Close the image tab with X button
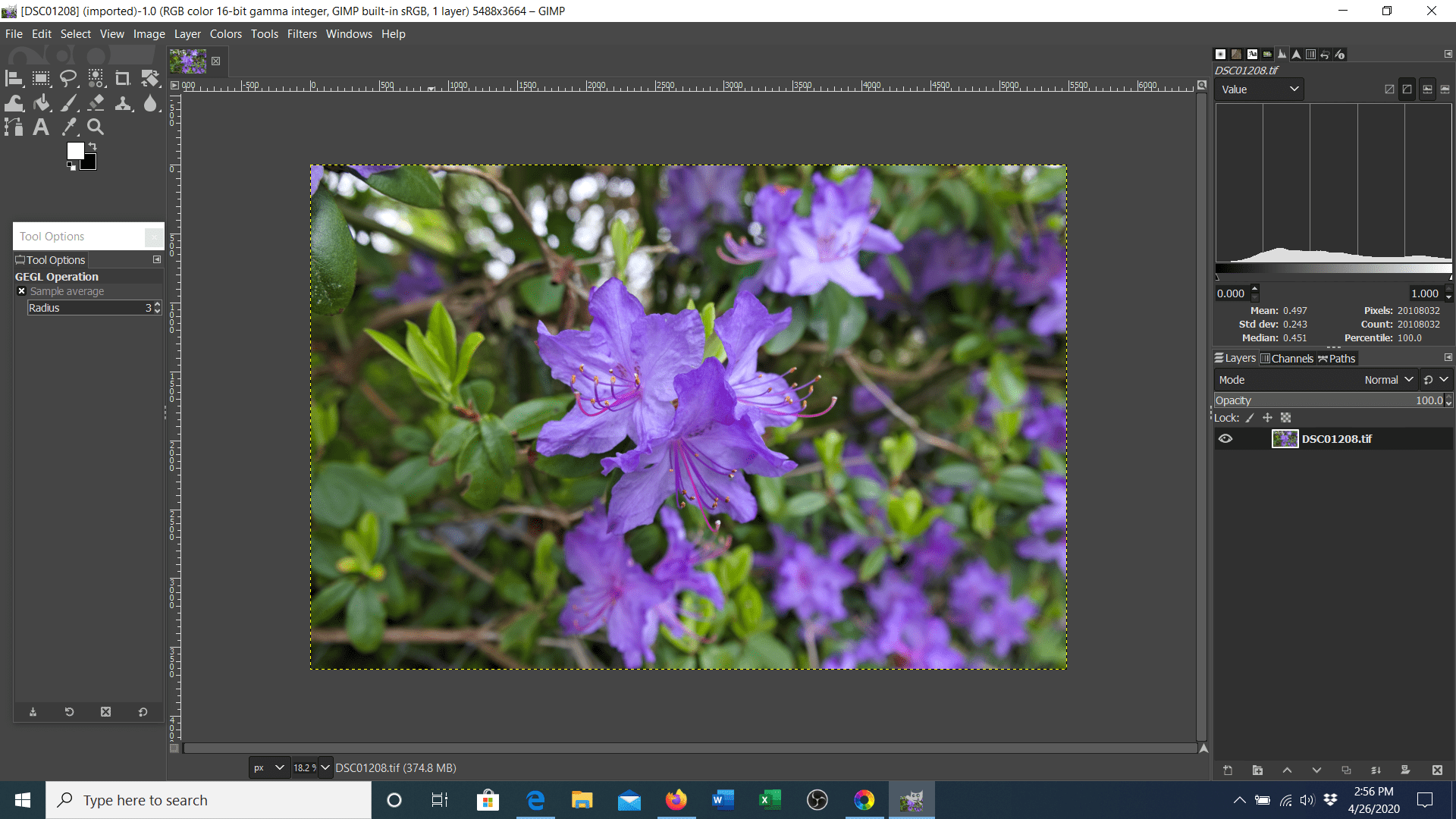The height and width of the screenshot is (819, 1456). pyautogui.click(x=216, y=61)
